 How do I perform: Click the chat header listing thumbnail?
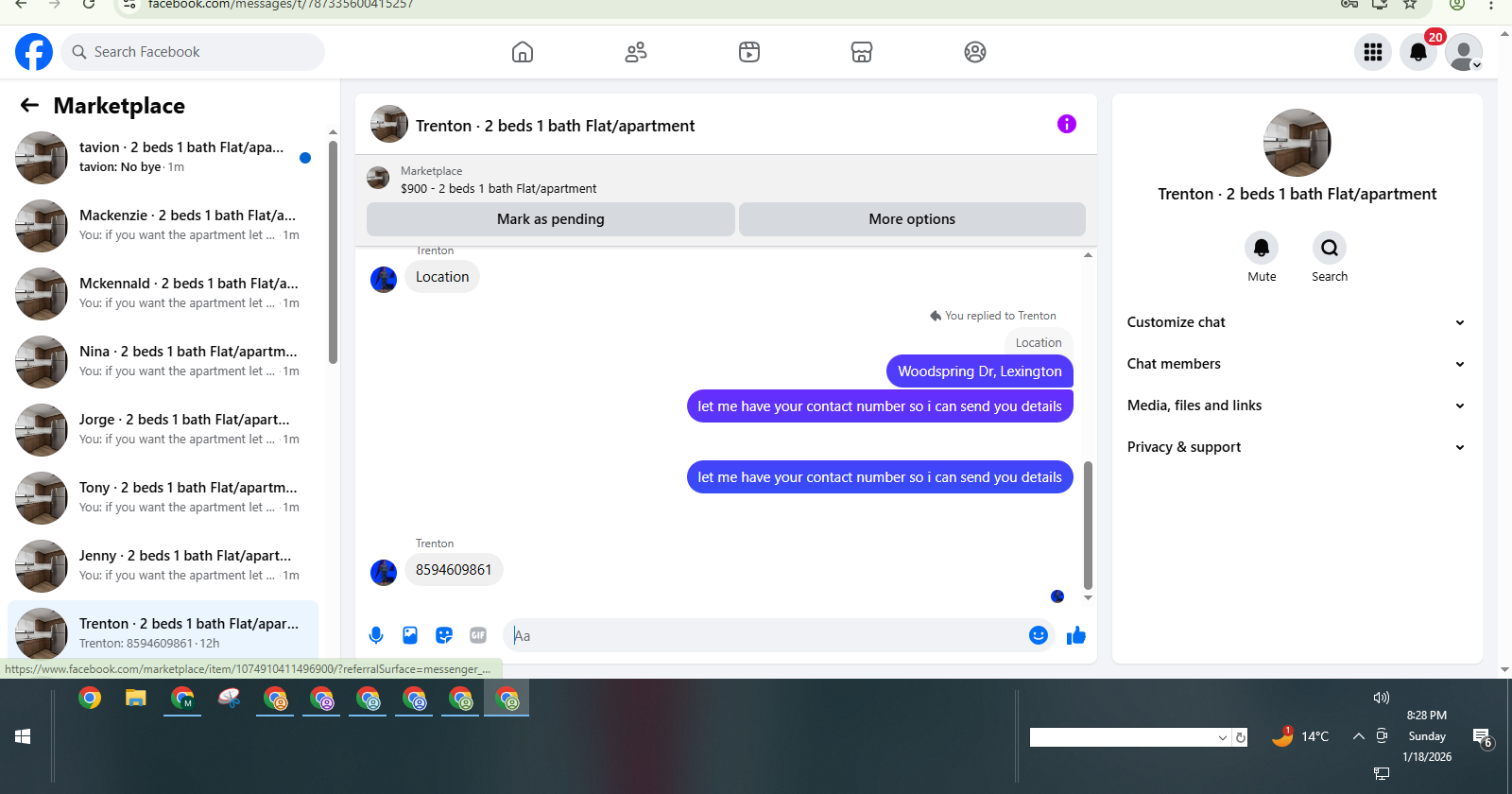pyautogui.click(x=389, y=124)
